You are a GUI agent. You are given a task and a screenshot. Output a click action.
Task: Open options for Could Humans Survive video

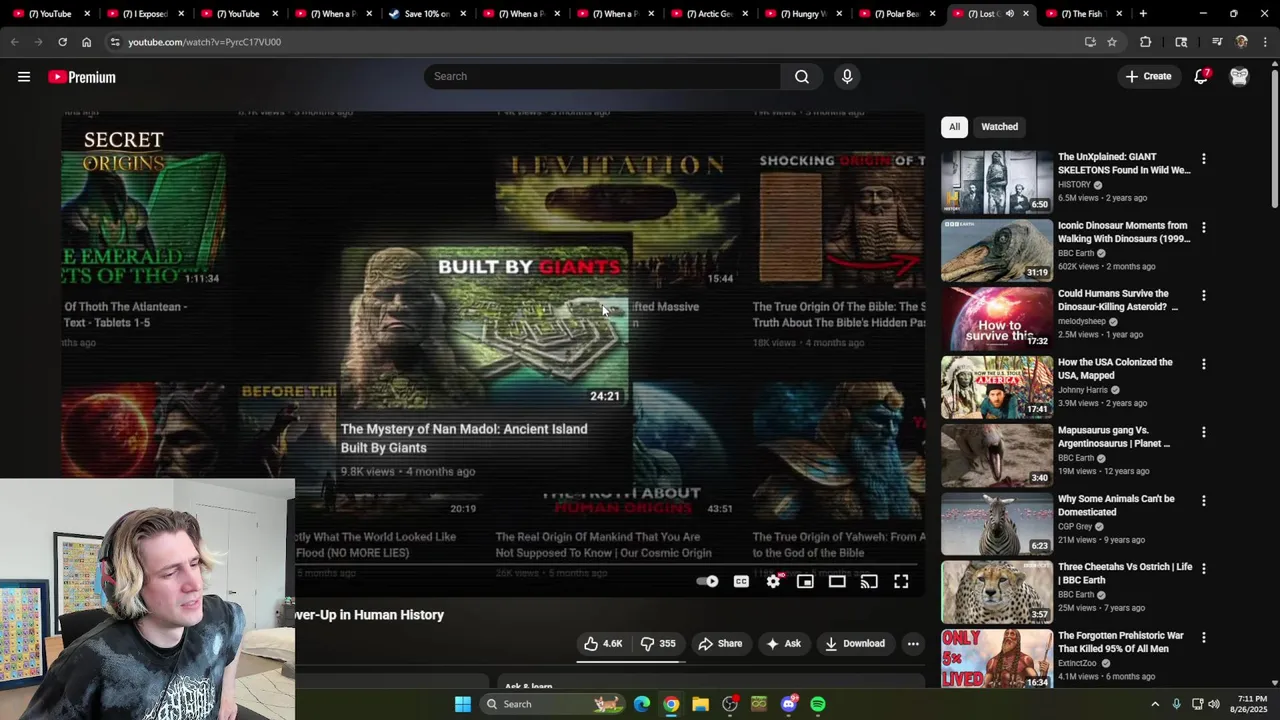click(1204, 295)
